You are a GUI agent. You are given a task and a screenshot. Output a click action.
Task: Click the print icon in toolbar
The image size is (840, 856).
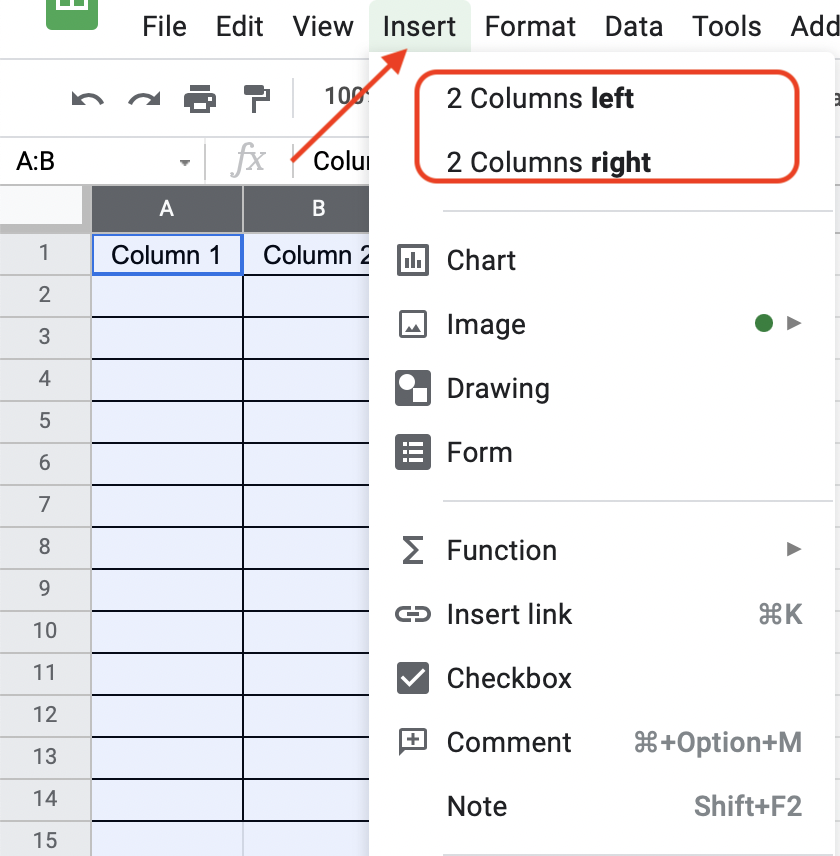point(200,99)
